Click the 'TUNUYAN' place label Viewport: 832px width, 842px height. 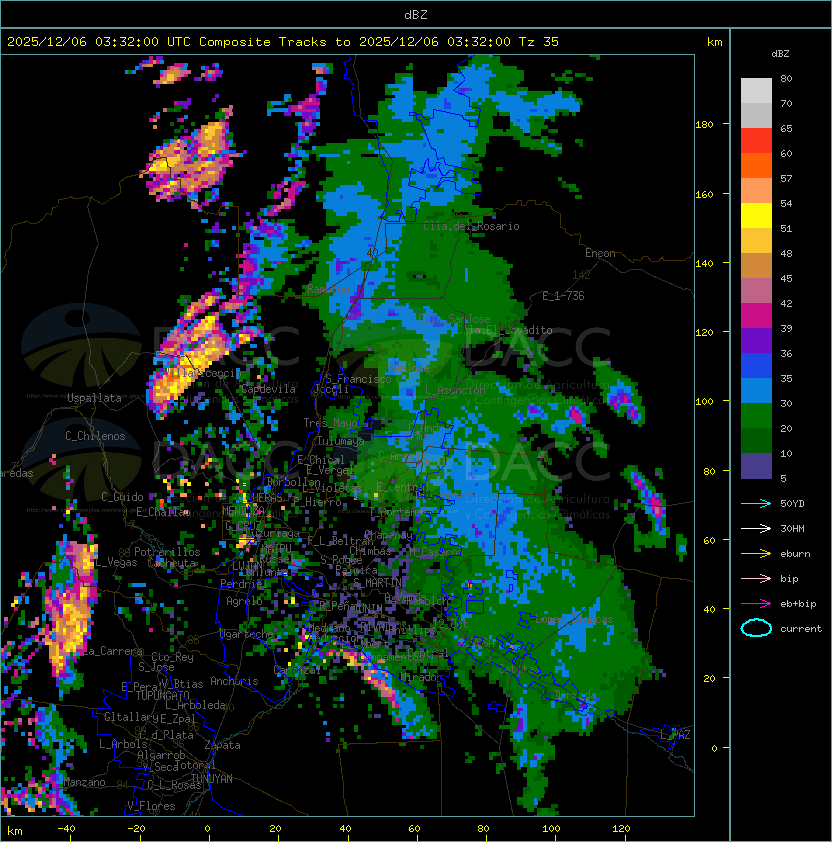click(x=212, y=779)
